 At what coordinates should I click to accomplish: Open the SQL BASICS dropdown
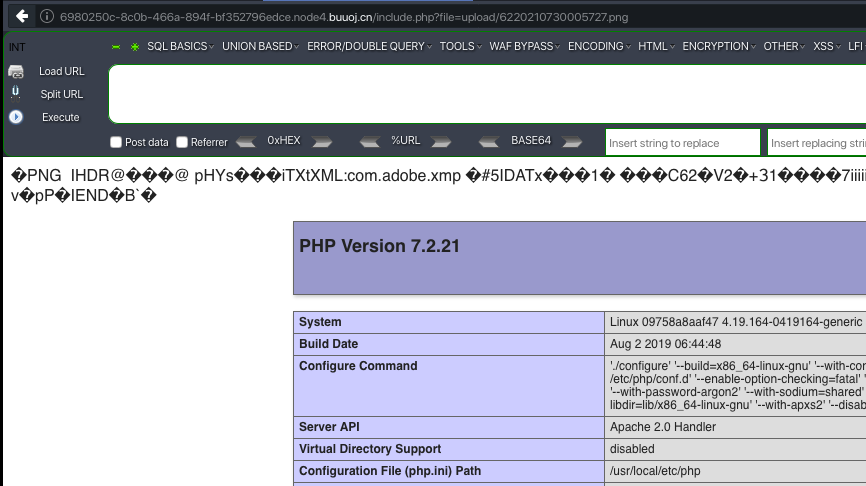pyautogui.click(x=180, y=46)
